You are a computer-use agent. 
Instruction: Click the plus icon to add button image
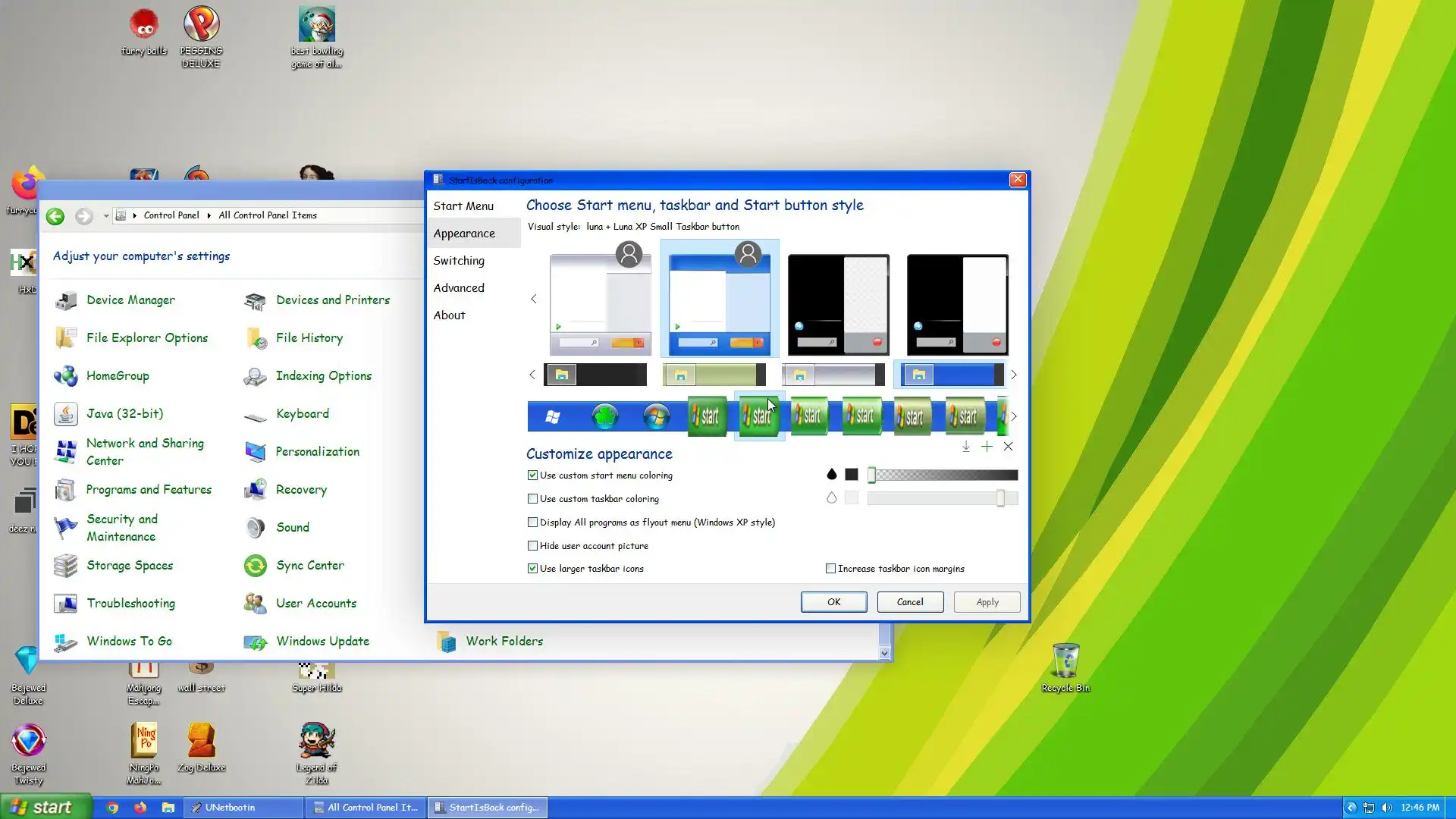point(987,447)
